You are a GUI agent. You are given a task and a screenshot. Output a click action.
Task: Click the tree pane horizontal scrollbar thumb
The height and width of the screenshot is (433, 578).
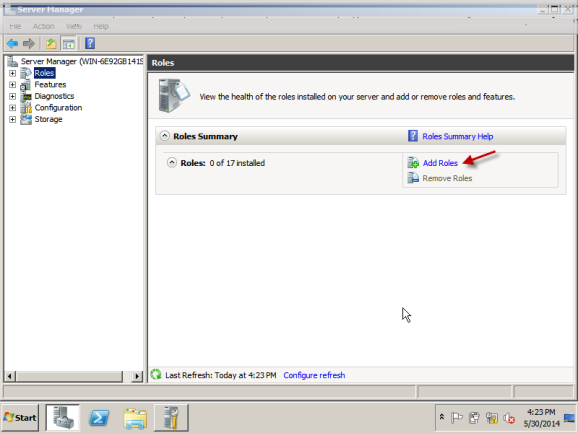[x=69, y=376]
